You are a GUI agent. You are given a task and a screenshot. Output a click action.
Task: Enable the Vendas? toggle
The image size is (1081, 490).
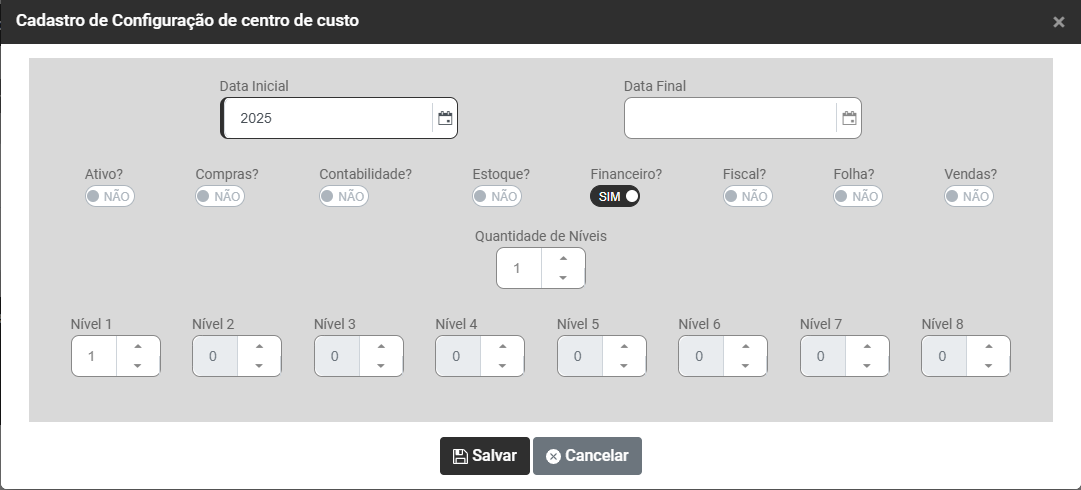coord(968,196)
